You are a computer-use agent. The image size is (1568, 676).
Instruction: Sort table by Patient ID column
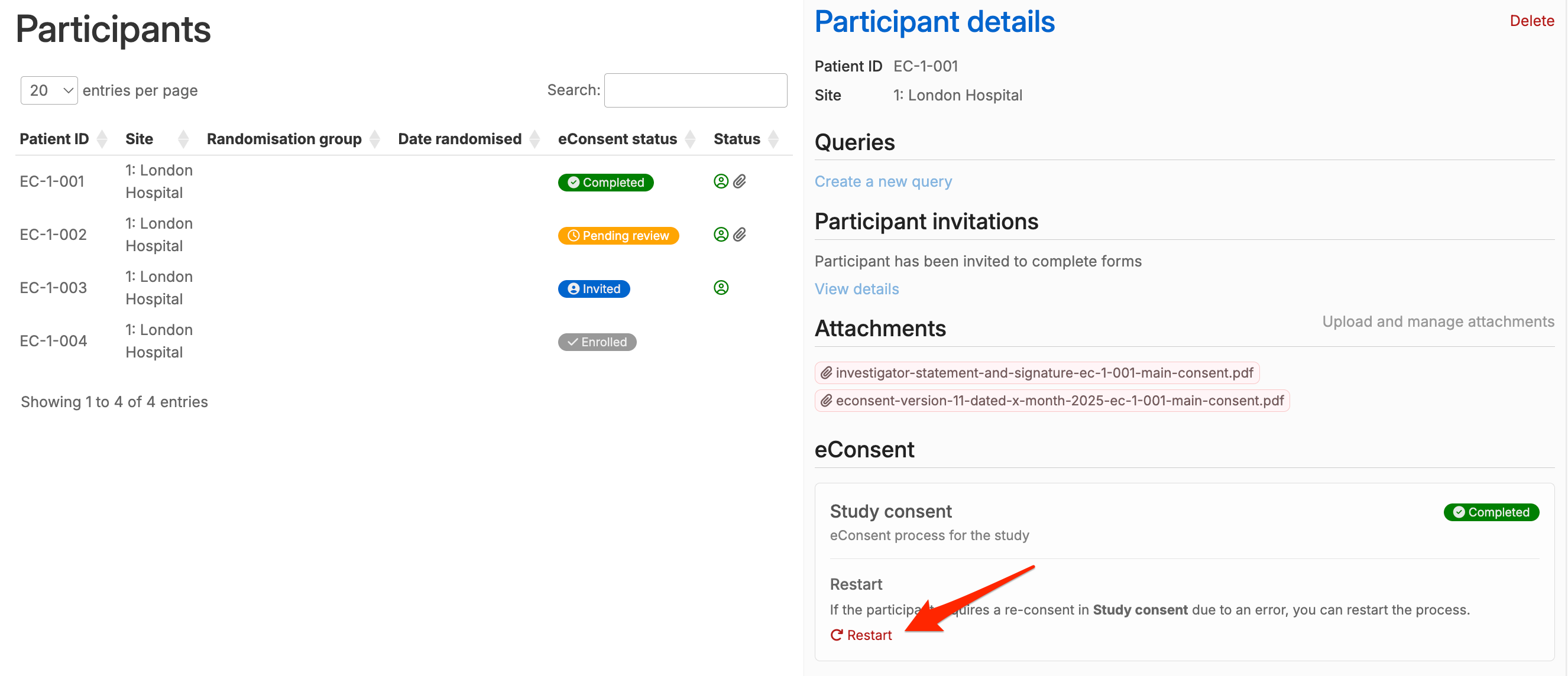[x=63, y=139]
